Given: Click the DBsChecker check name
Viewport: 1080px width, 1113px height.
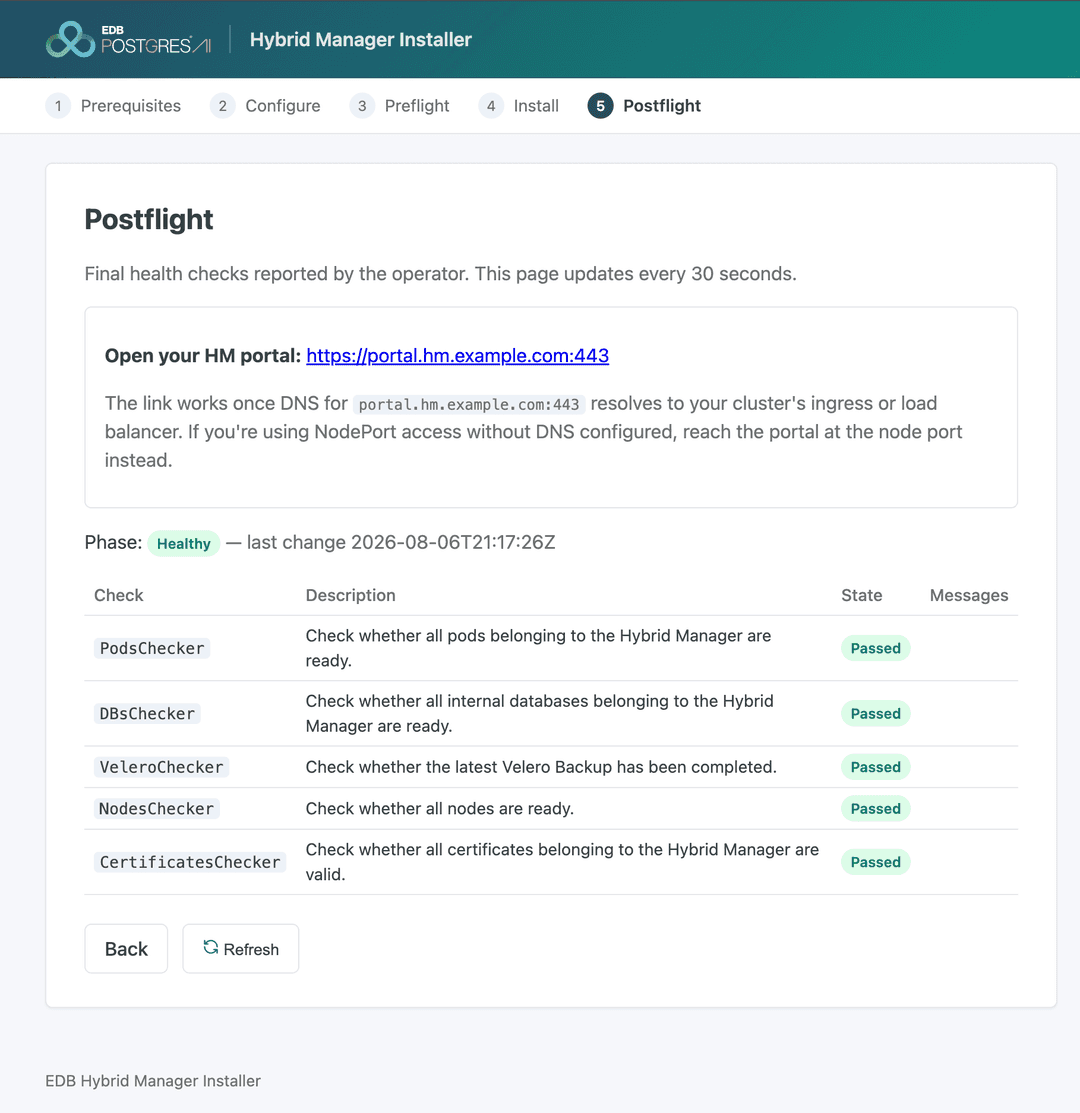Looking at the screenshot, I should click(x=147, y=713).
